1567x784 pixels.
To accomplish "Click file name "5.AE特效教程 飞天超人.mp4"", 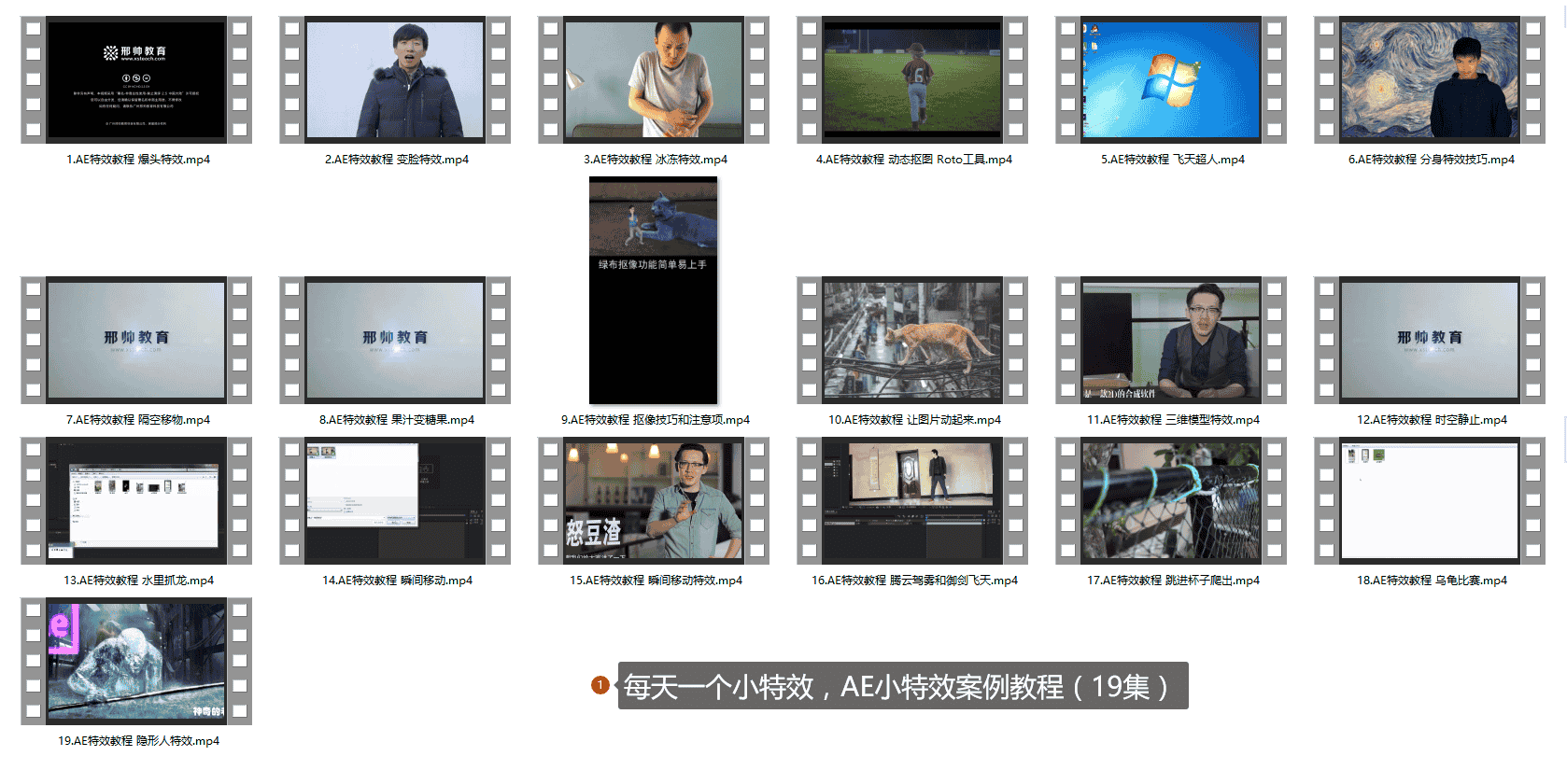I will pos(1173,160).
